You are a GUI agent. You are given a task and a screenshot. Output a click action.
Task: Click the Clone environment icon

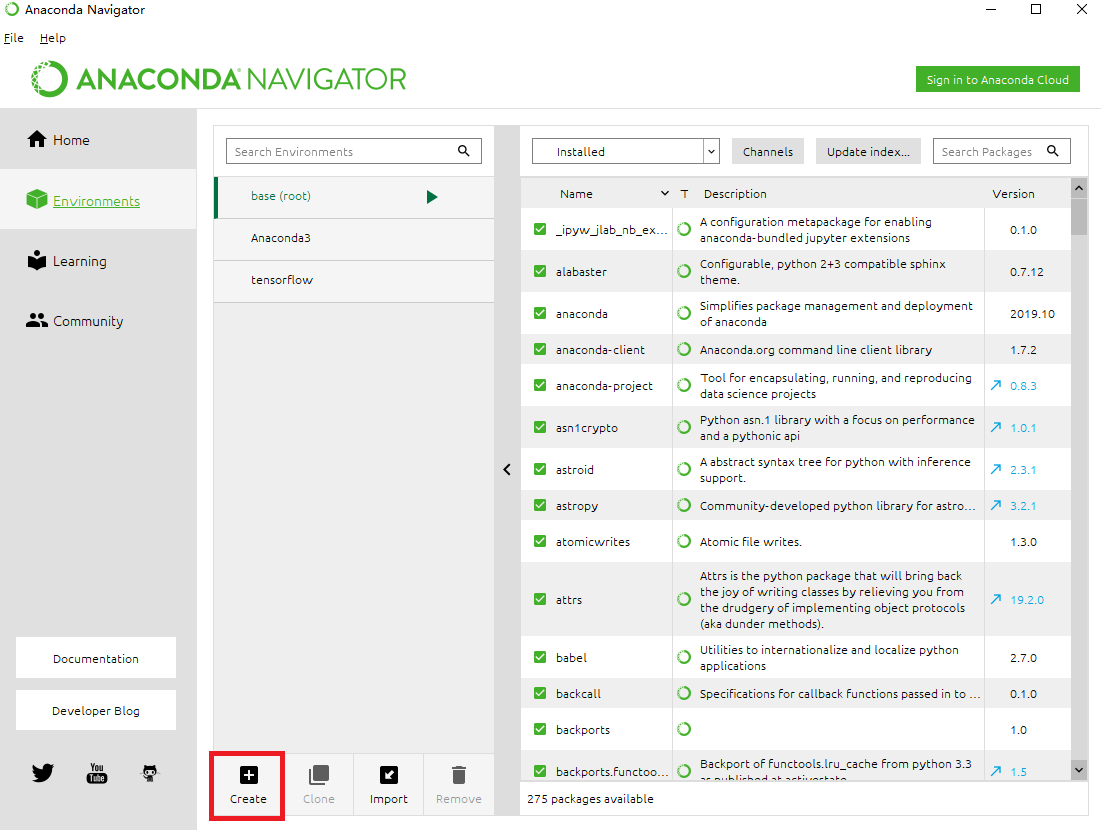tap(319, 775)
